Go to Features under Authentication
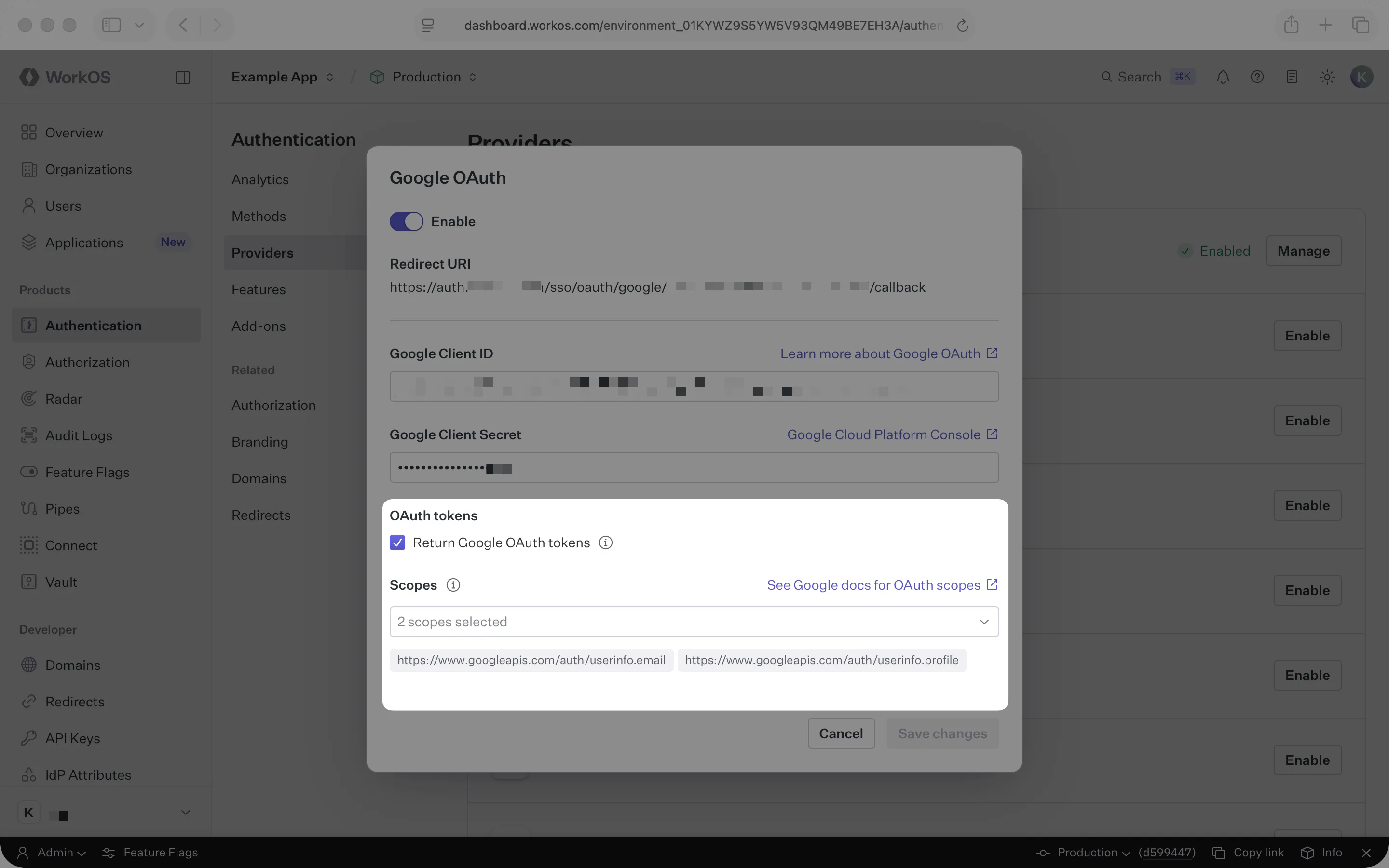1389x868 pixels. tap(259, 289)
